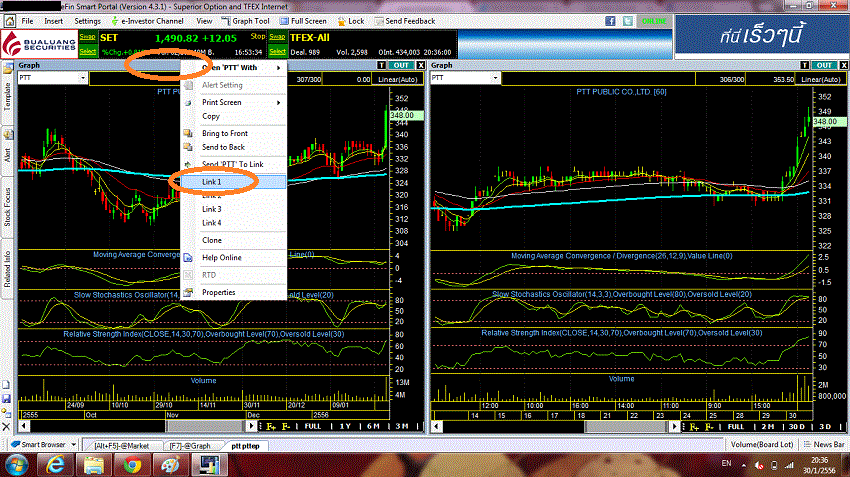Screen dimensions: 850x477
Task: Open the Settings menu
Action: point(87,21)
